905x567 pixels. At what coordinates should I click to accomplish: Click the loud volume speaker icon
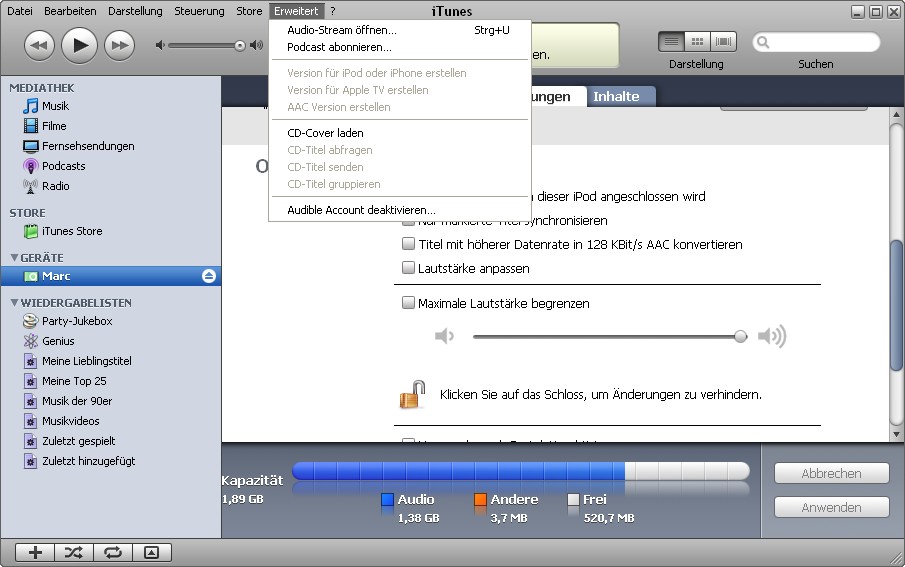point(256,45)
